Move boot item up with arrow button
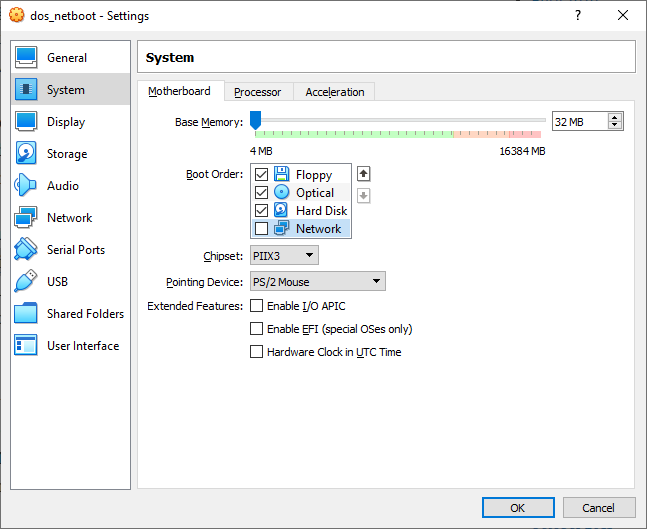Screen dimensions: 647x529 click(364, 174)
